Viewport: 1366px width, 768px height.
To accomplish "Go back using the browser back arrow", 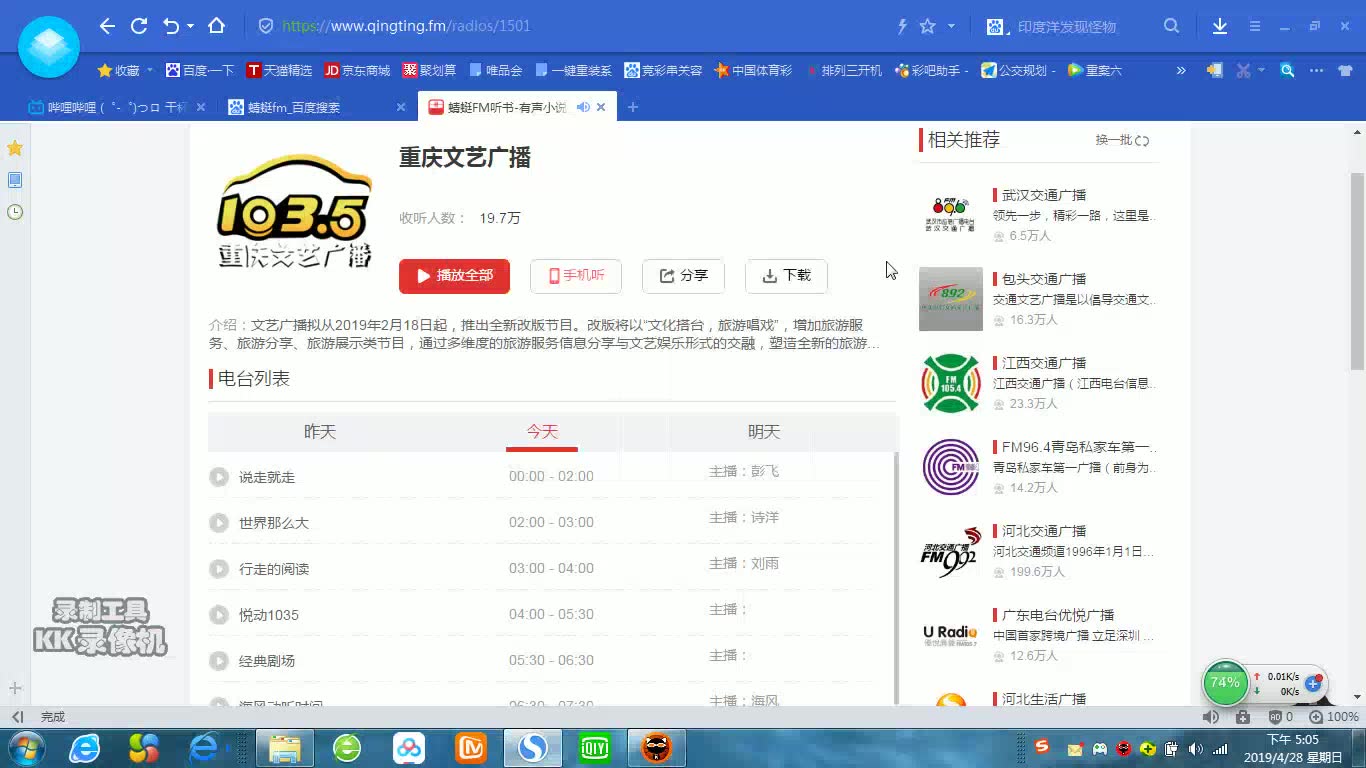I will click(107, 27).
